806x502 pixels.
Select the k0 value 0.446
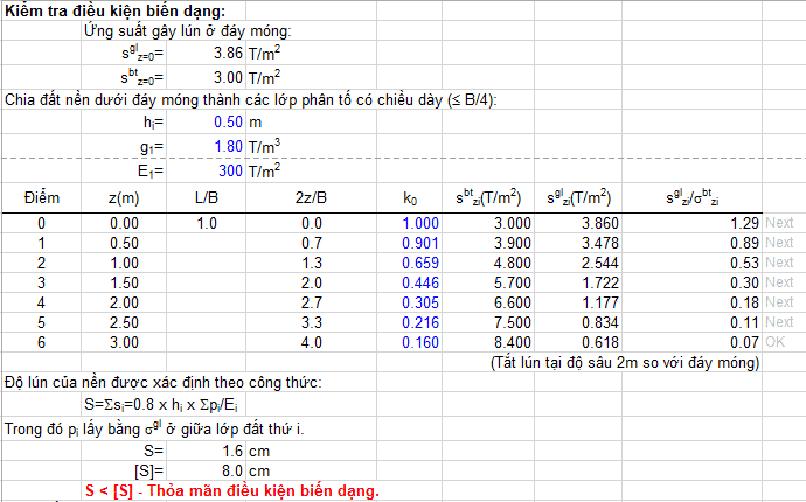point(420,283)
